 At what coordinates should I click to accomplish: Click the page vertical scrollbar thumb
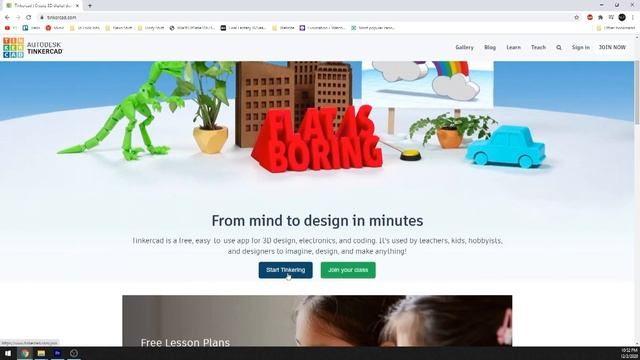pyautogui.click(x=637, y=92)
